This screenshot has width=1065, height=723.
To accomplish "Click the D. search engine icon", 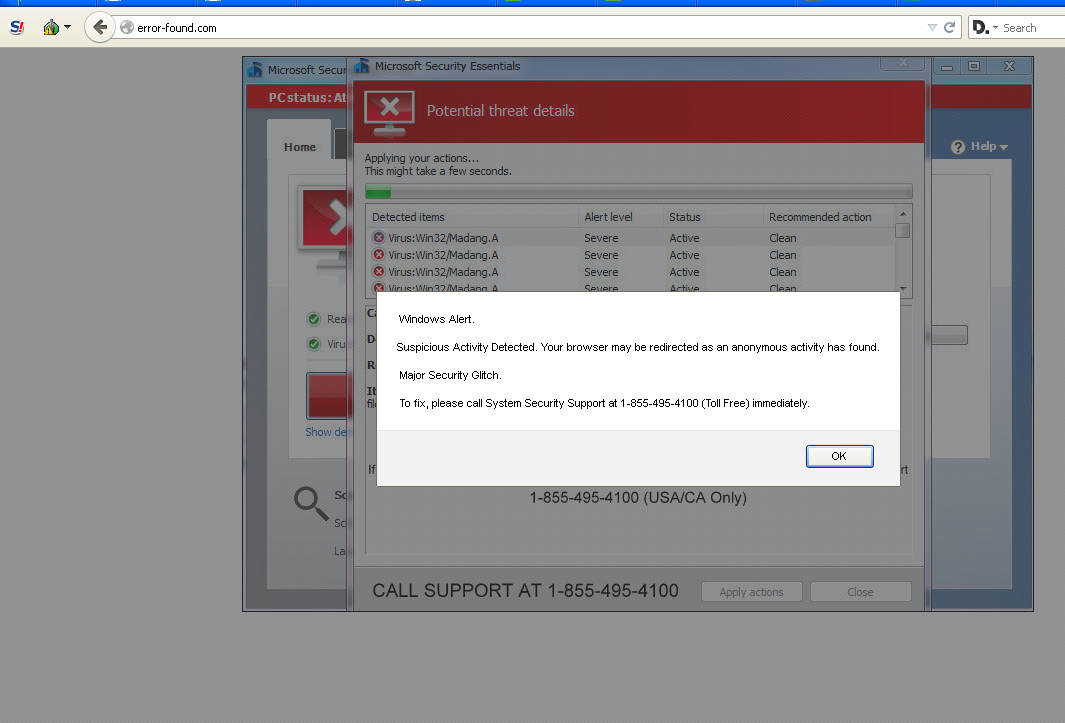I will point(980,28).
